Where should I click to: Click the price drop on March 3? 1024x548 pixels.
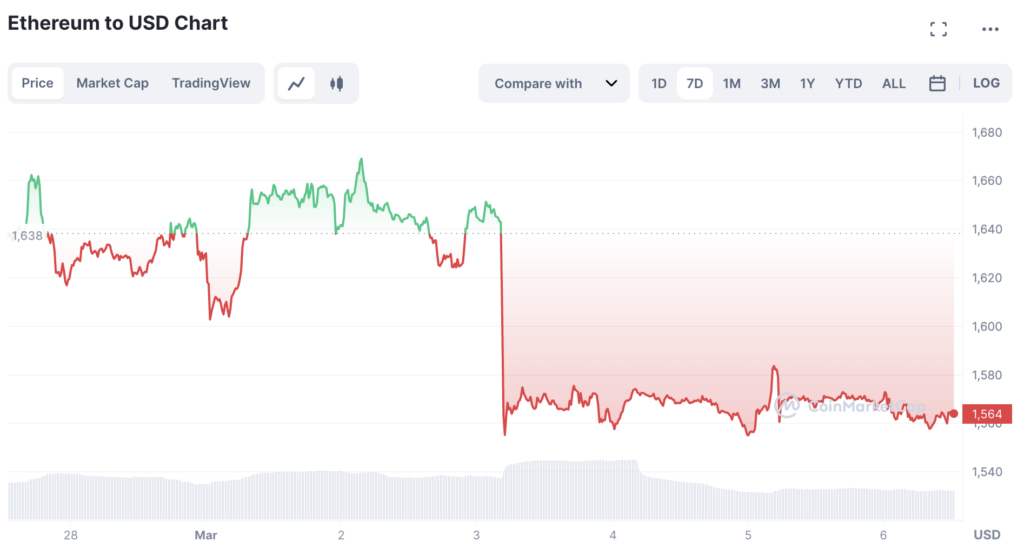tap(502, 330)
